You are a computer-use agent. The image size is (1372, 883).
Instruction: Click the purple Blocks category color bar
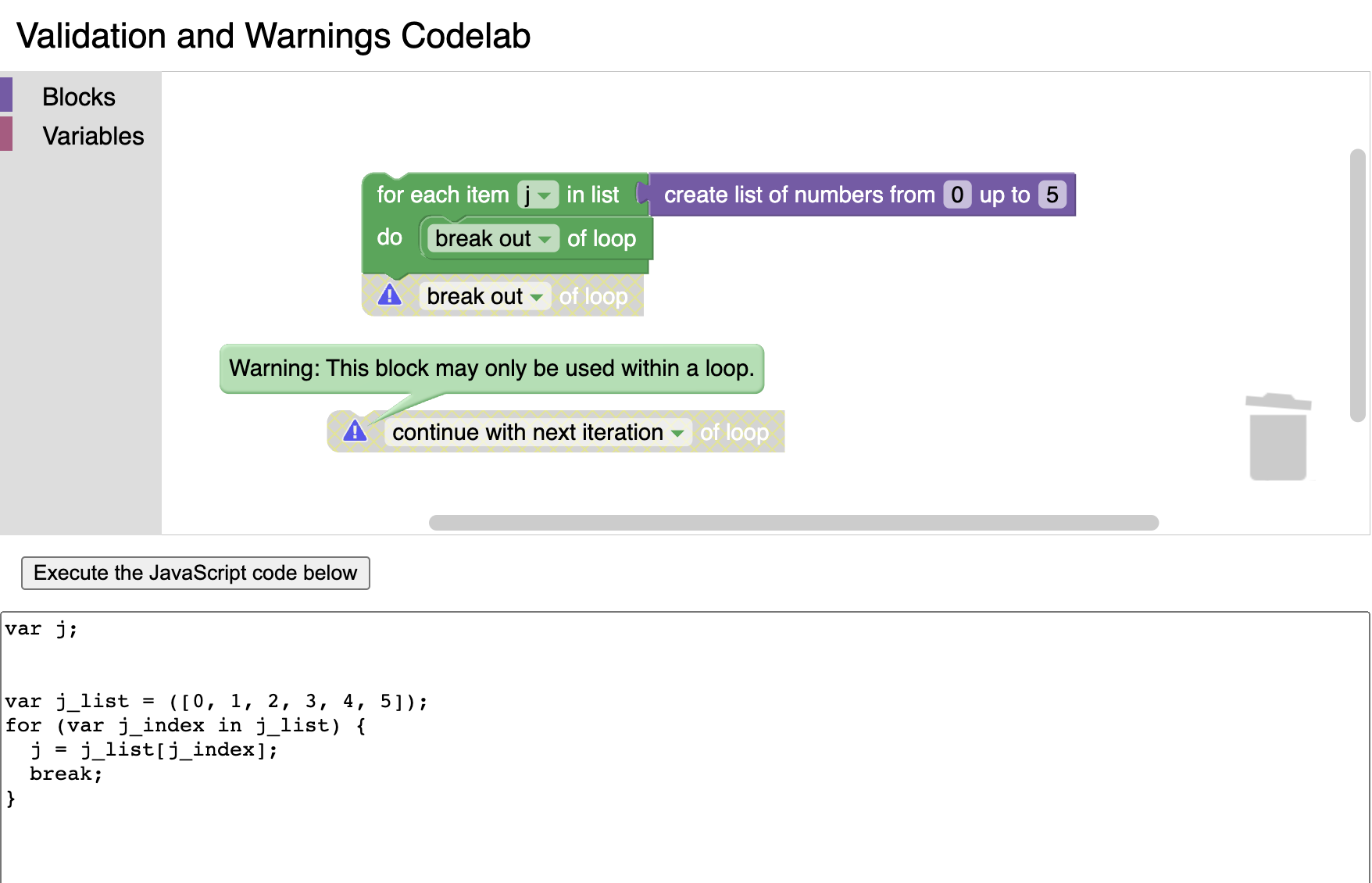pos(6,95)
